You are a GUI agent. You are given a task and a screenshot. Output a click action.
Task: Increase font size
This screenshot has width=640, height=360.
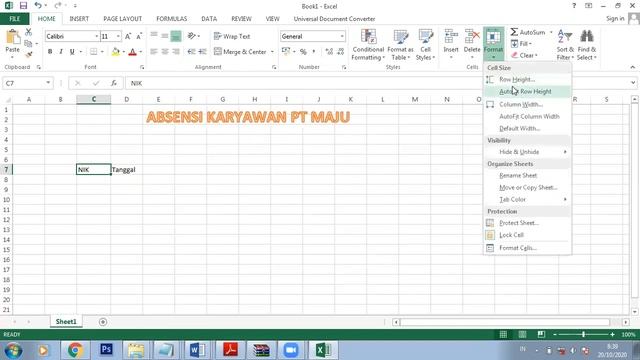point(128,36)
